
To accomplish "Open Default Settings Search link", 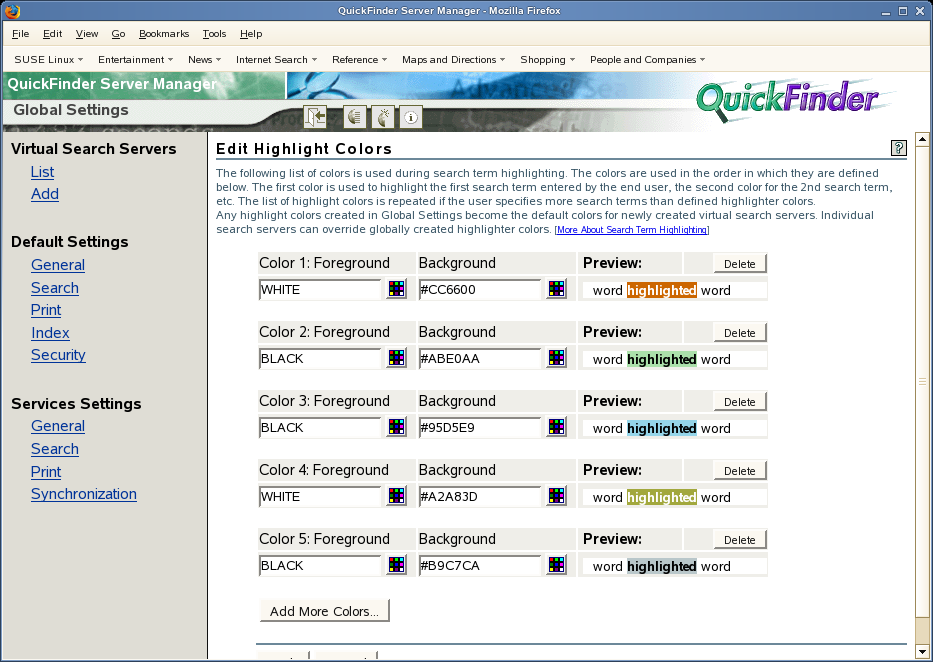I will pyautogui.click(x=55, y=288).
